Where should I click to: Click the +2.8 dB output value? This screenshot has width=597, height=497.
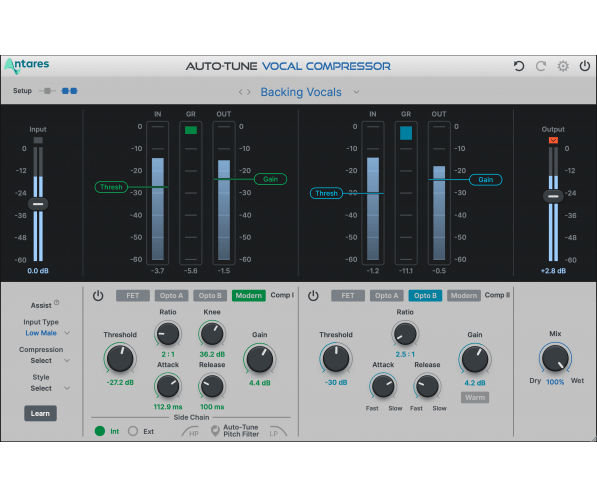coord(553,271)
